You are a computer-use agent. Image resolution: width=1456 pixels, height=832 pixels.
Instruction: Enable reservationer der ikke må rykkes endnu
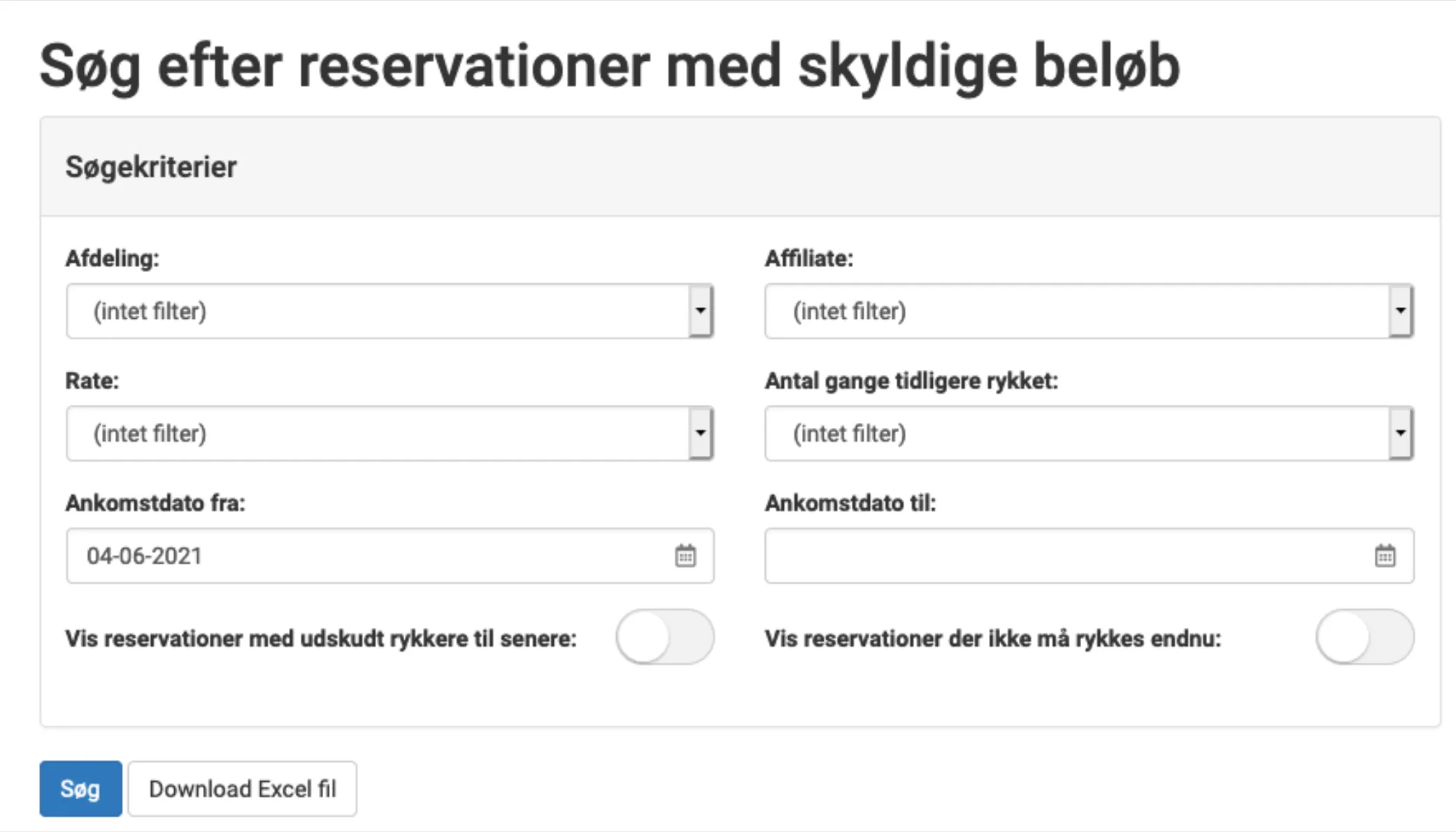pyautogui.click(x=1364, y=637)
